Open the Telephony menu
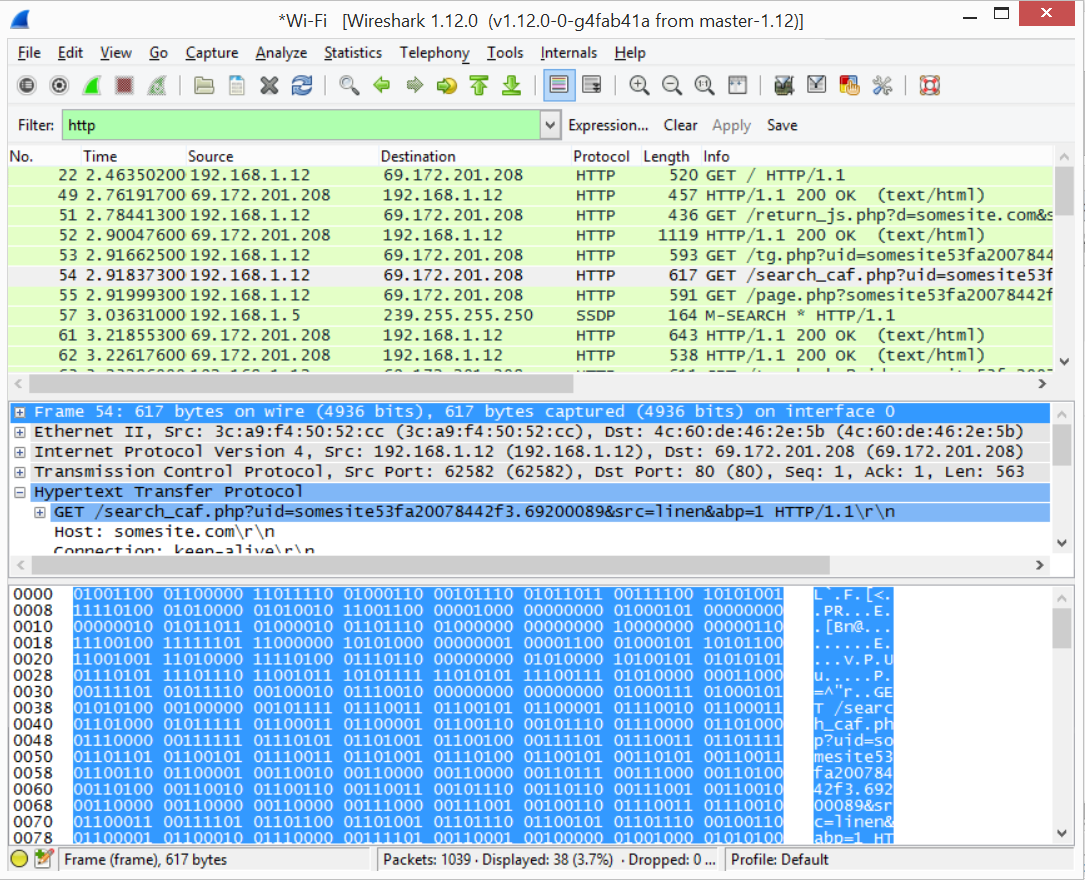The width and height of the screenshot is (1085, 880). click(435, 53)
